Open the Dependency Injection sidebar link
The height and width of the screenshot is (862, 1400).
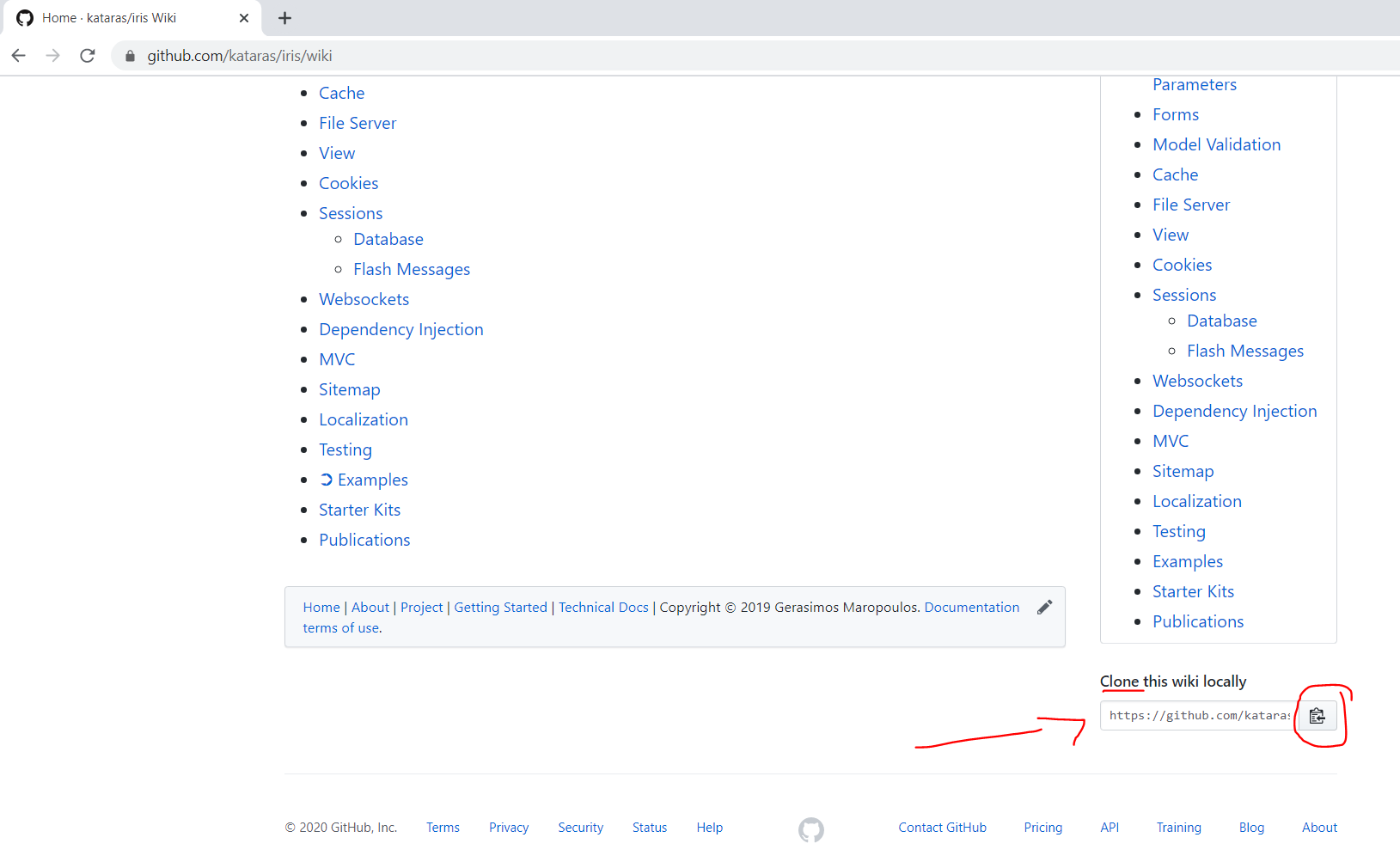tap(1235, 411)
